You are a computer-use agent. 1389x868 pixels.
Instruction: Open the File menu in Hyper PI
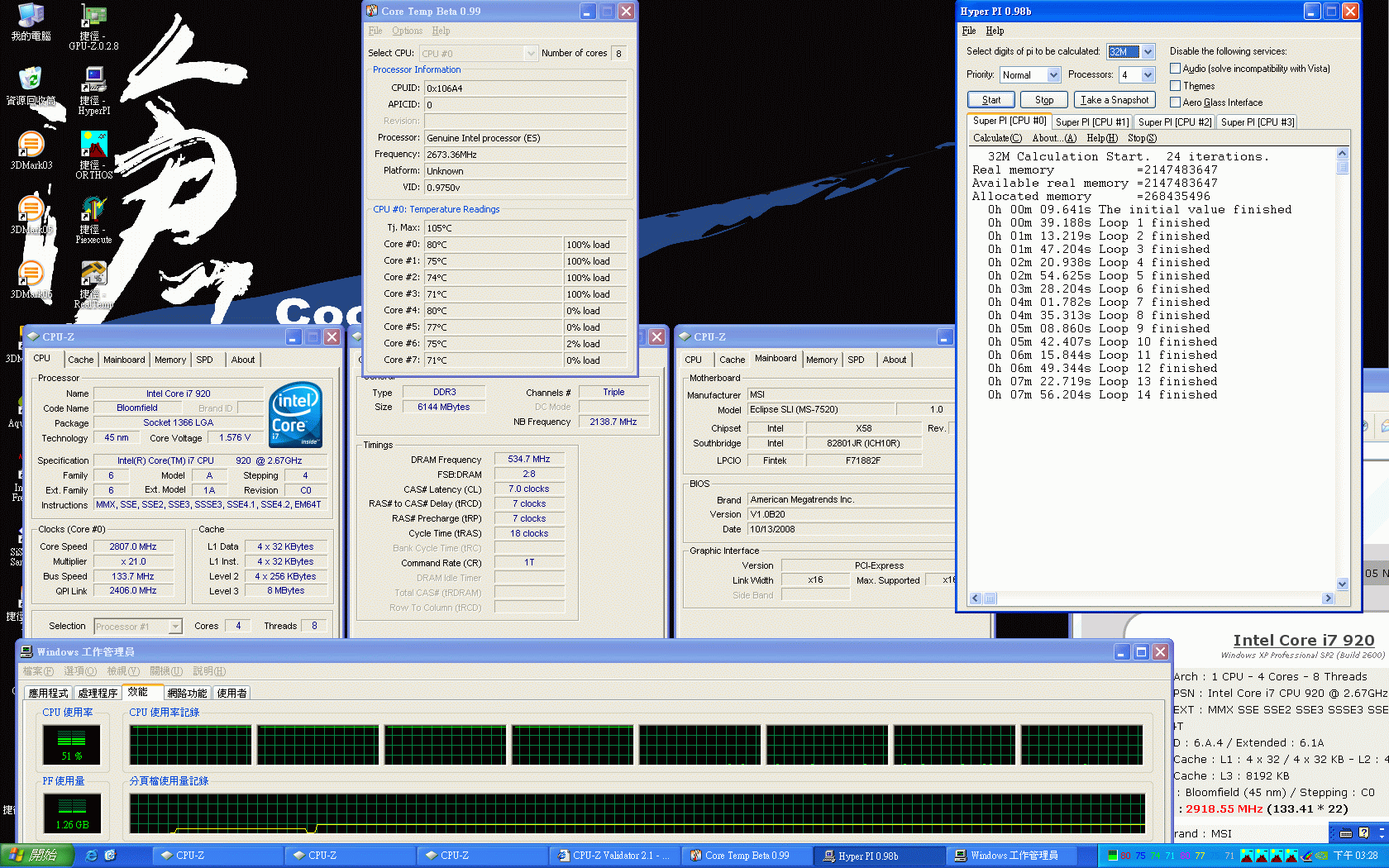[969, 31]
